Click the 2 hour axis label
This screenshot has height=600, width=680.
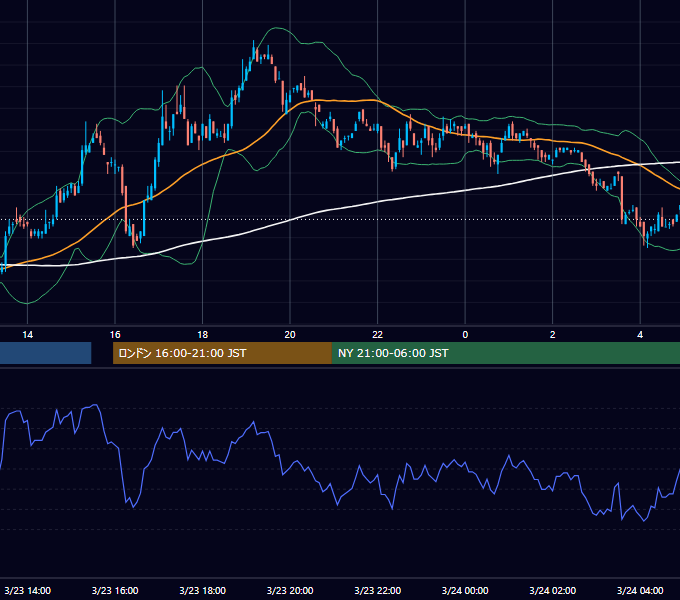point(552,335)
